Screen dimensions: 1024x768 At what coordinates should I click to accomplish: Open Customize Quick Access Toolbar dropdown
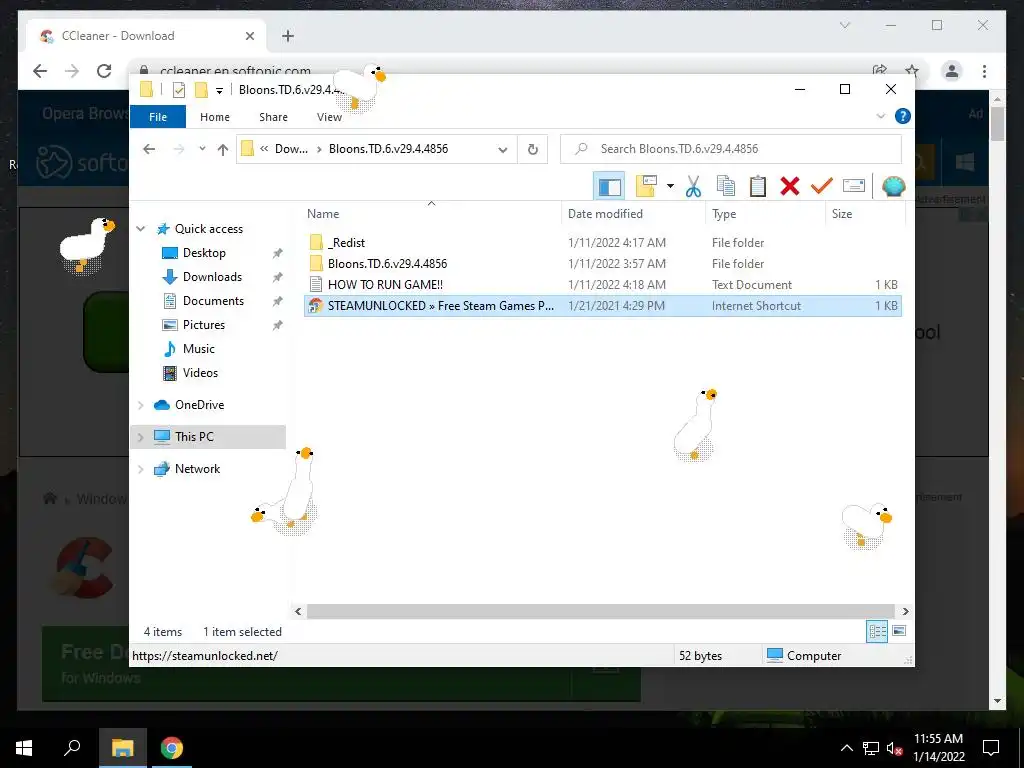tap(219, 91)
